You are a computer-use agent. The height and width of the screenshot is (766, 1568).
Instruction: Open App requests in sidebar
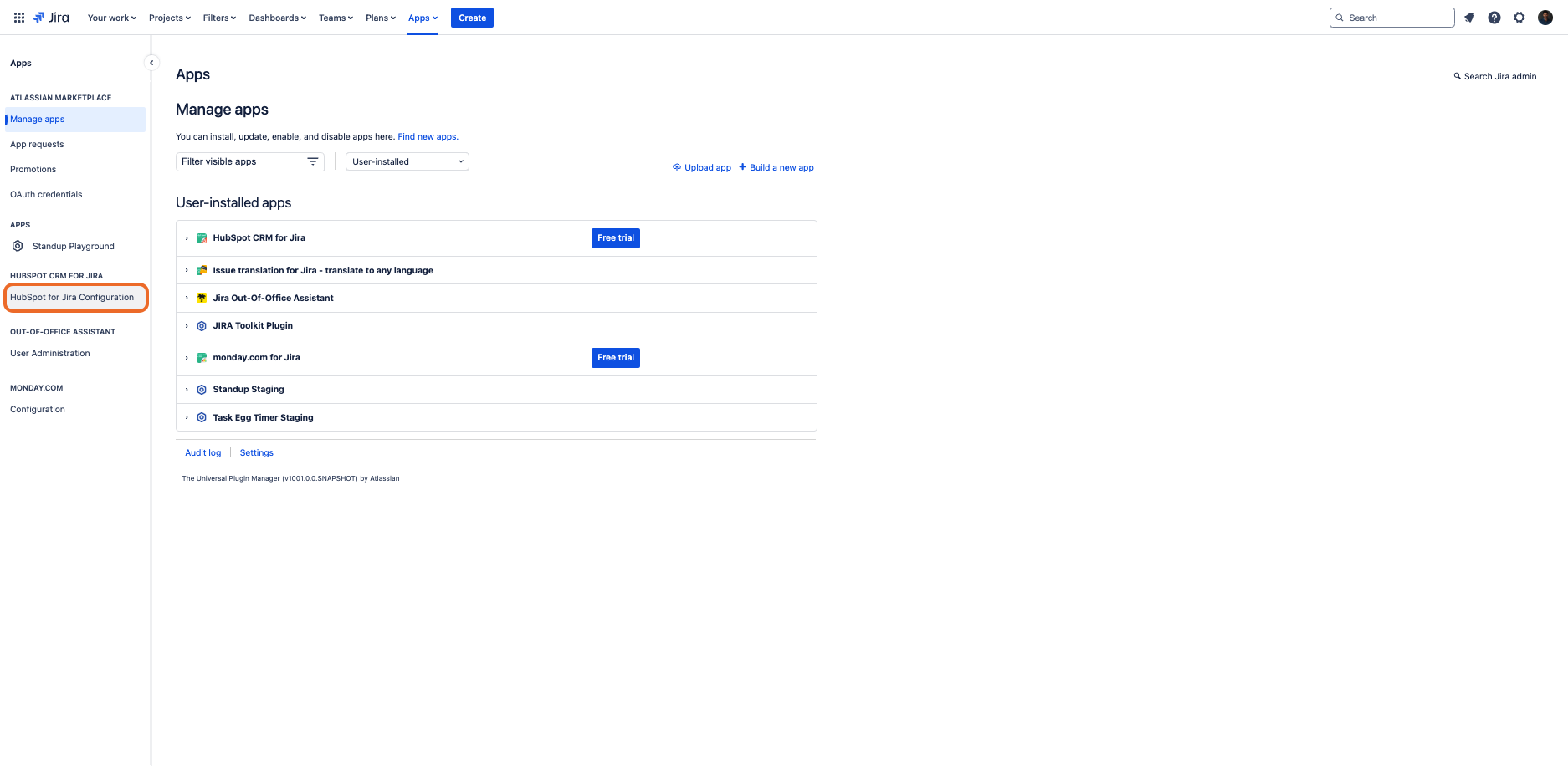(37, 144)
